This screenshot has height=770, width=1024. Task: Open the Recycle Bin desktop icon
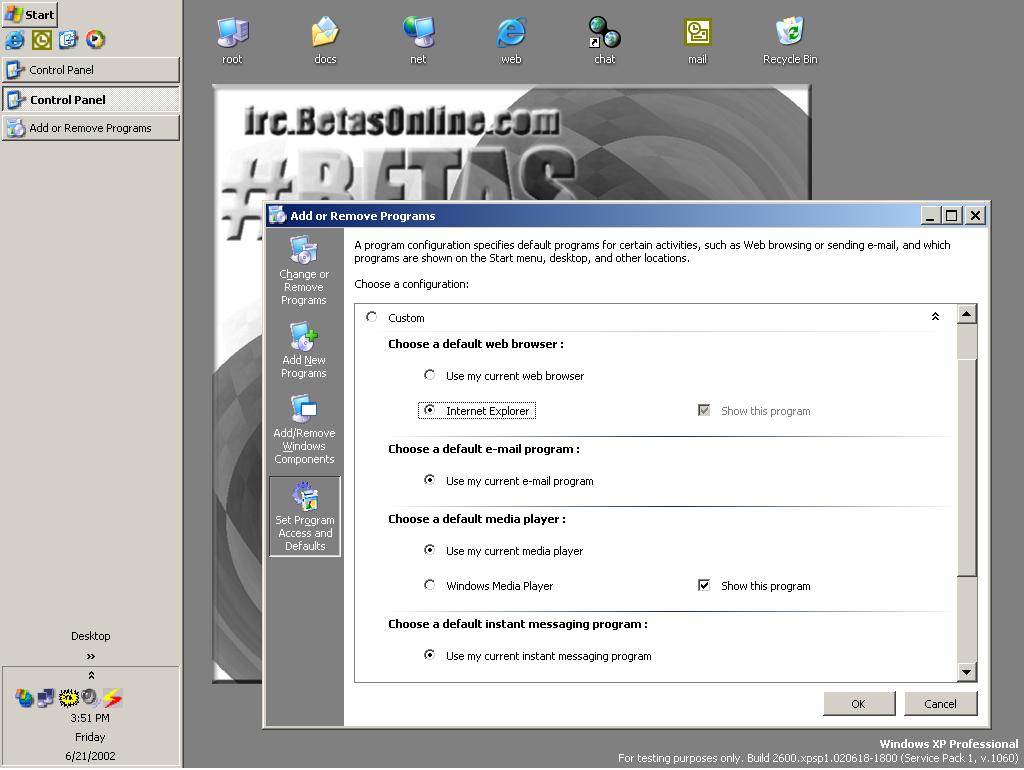(790, 41)
